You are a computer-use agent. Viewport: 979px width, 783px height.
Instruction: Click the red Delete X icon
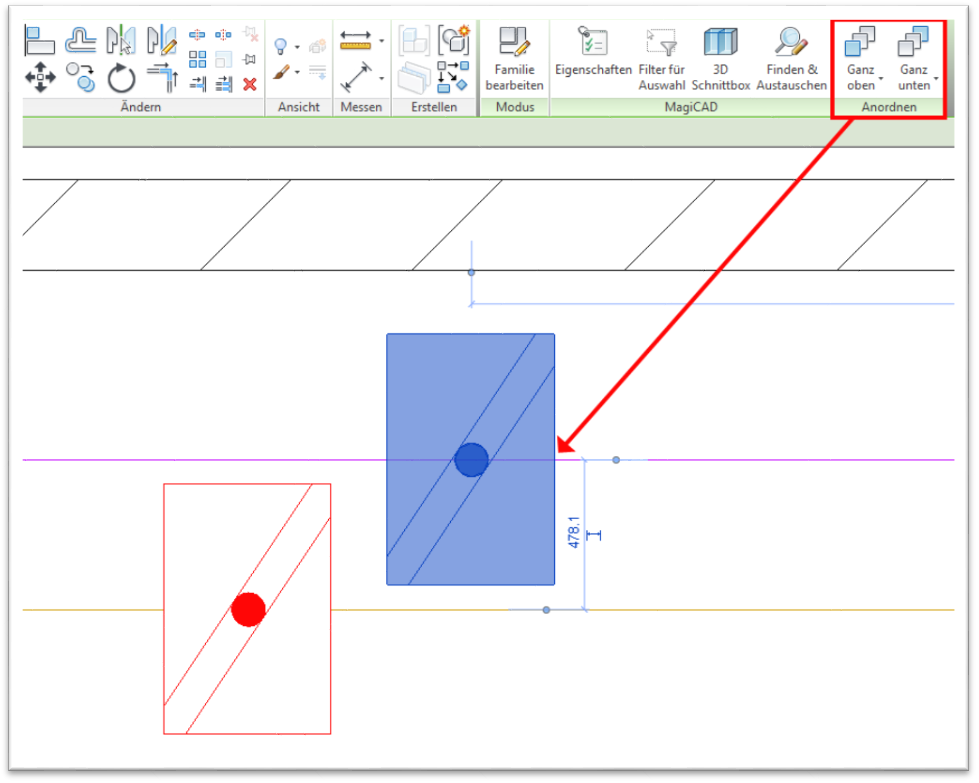pos(250,84)
